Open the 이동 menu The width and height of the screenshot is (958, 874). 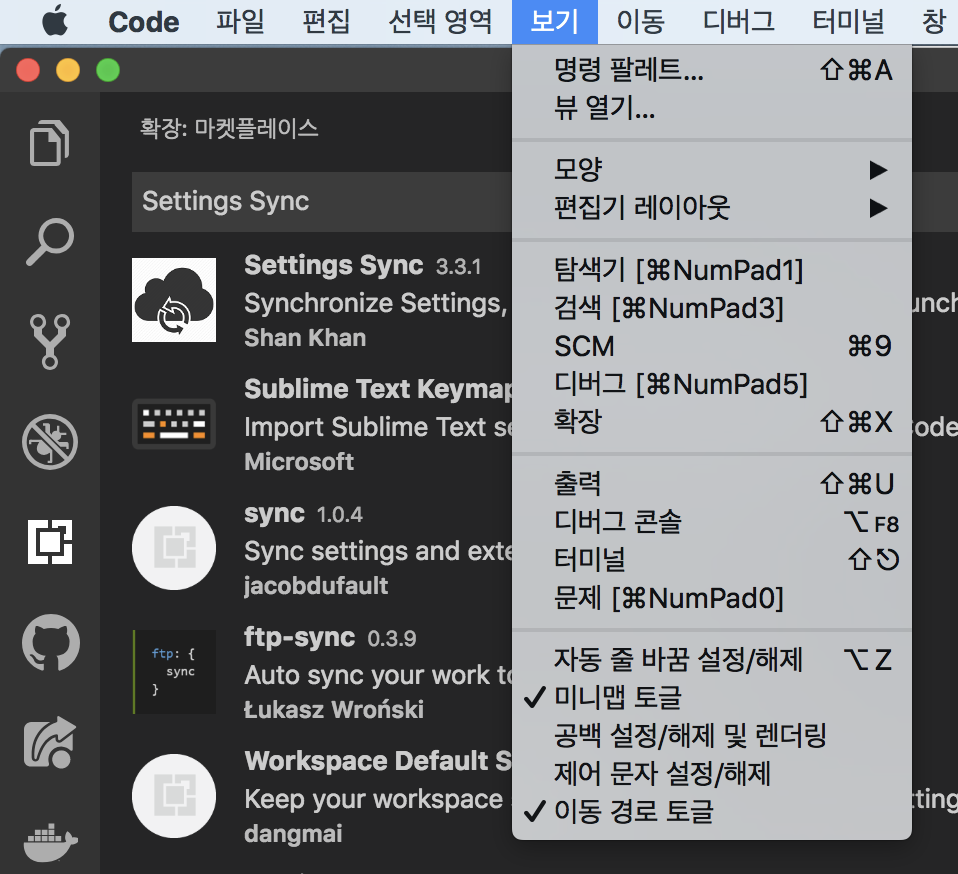(x=640, y=22)
